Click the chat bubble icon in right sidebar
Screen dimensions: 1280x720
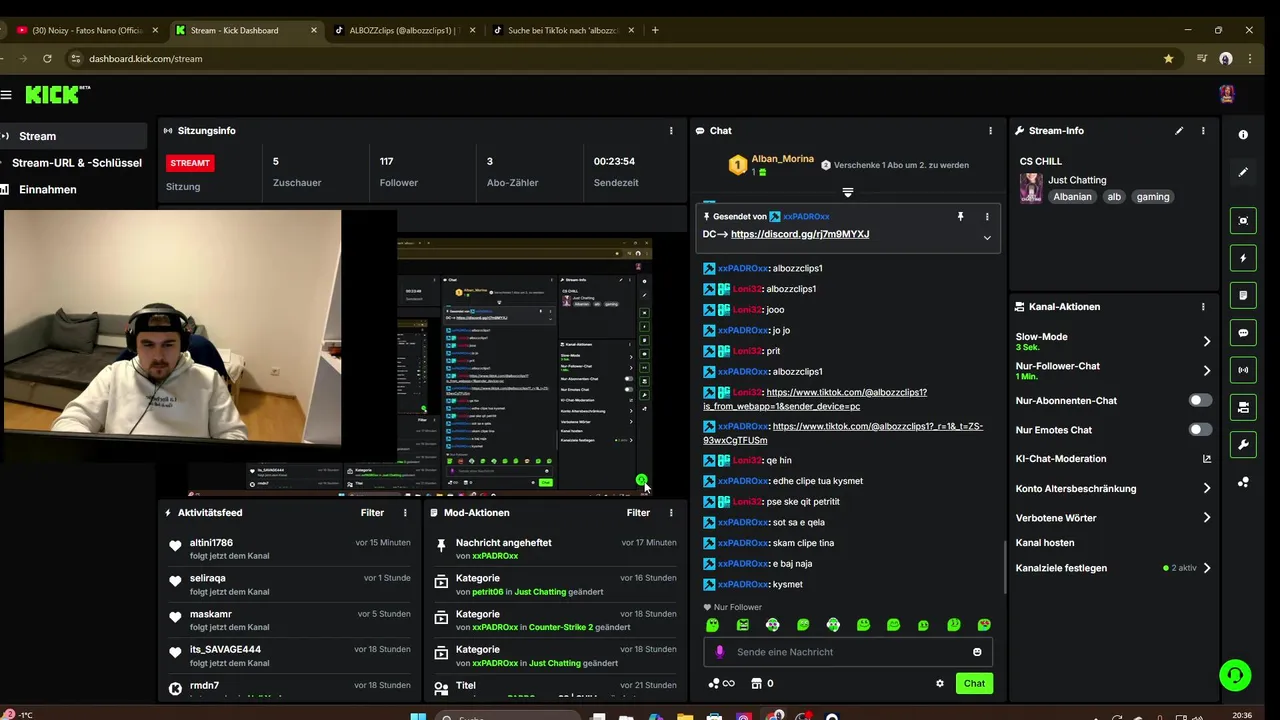[1243, 333]
